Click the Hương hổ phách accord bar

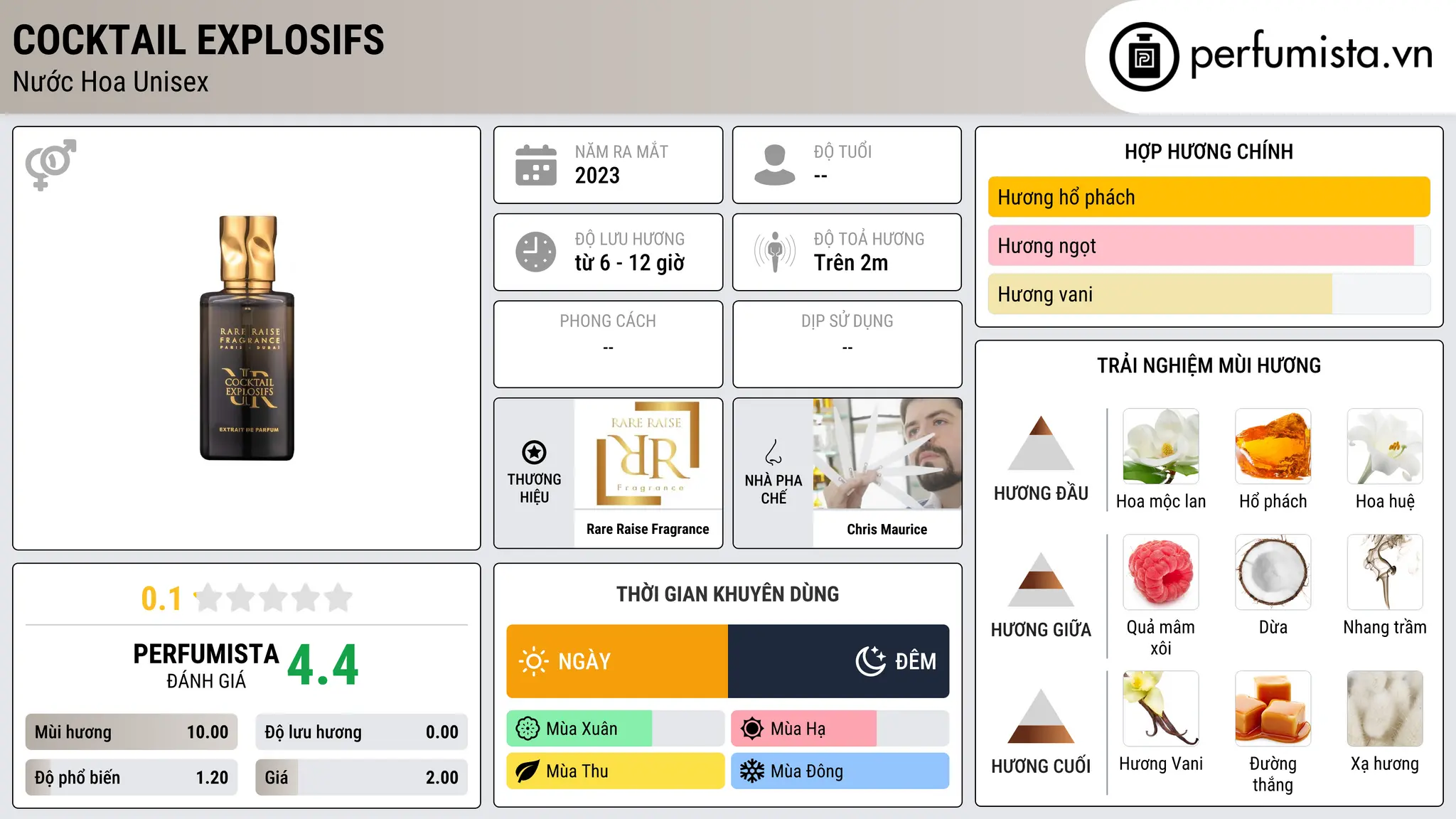tap(1209, 197)
